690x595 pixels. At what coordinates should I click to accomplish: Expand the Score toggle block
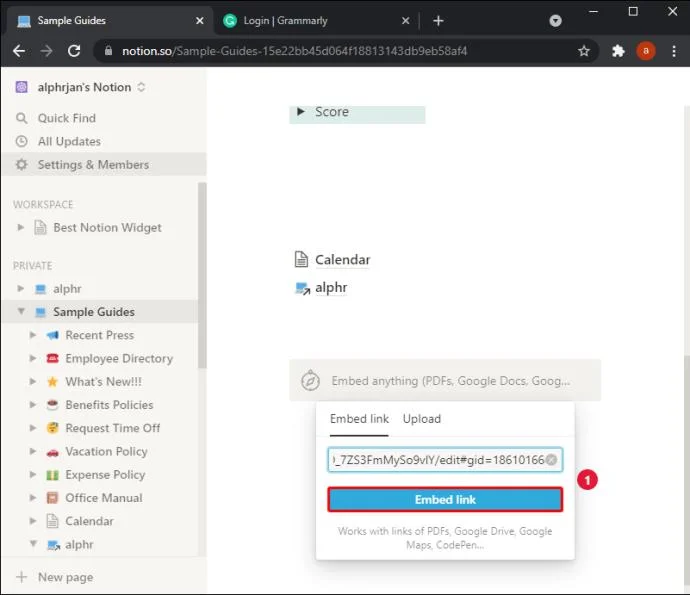tap(301, 112)
